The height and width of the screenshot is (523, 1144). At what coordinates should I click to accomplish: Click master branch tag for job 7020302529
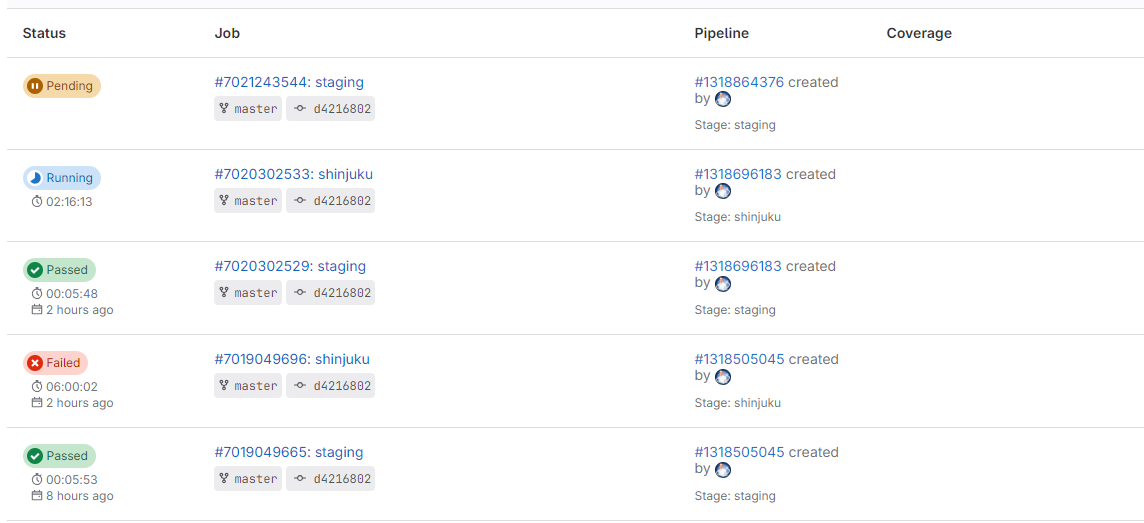point(248,293)
